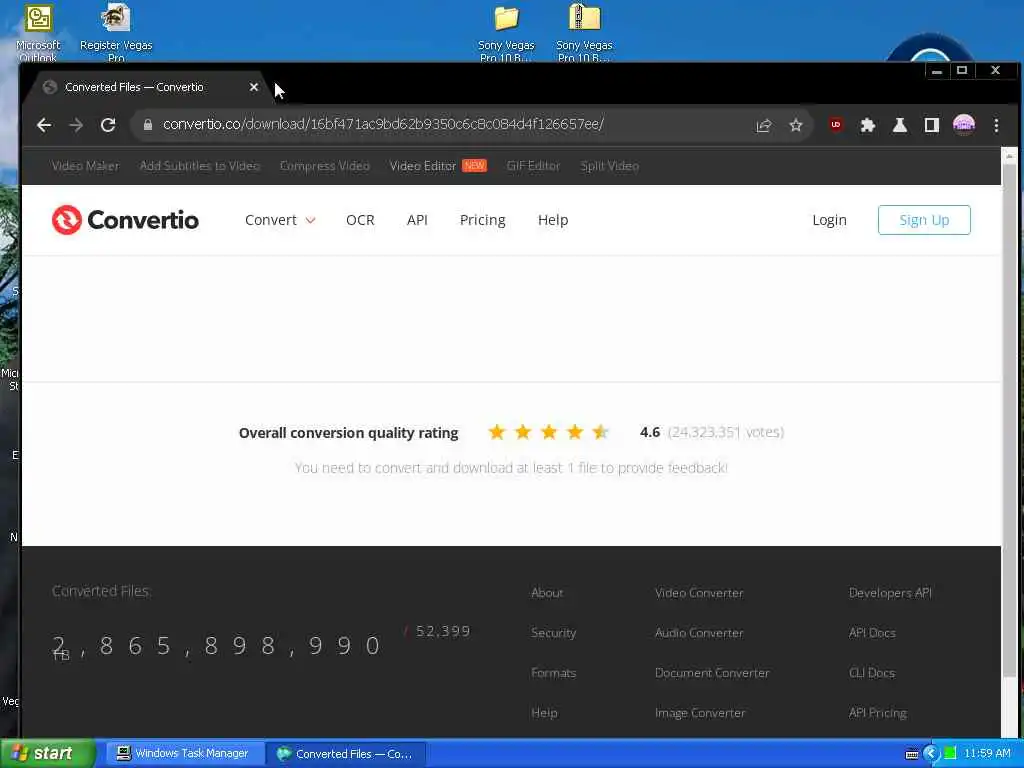Click the green tray icon beside the clock
1024x768 pixels.
coord(950,754)
